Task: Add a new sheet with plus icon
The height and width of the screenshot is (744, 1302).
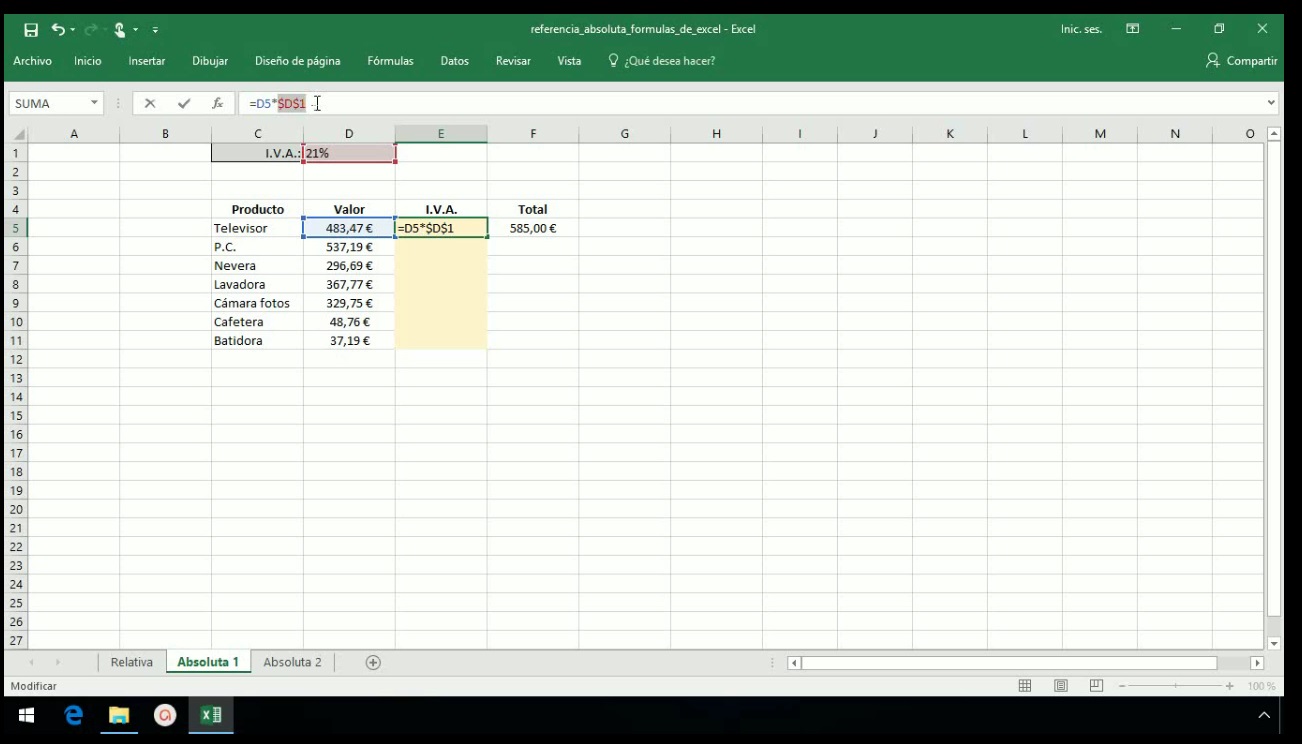Action: coord(373,662)
